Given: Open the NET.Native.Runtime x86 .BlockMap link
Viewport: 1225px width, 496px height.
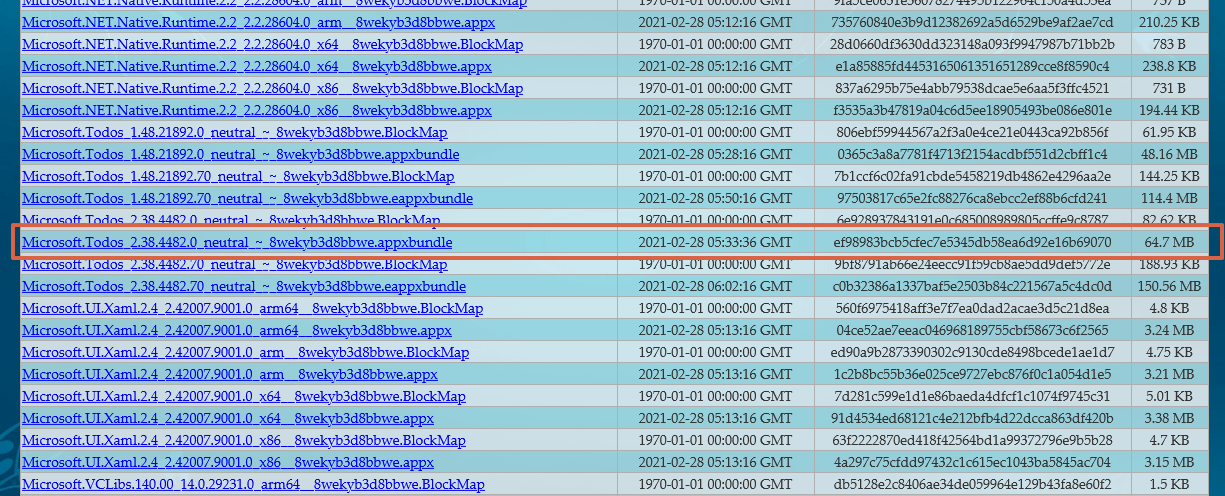Looking at the screenshot, I should coord(272,88).
